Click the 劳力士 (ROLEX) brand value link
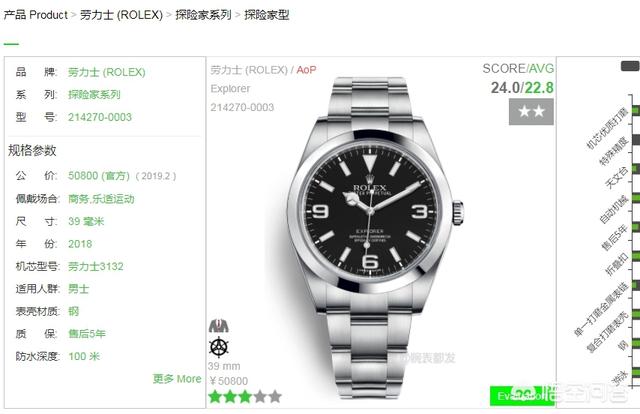This screenshot has height=414, width=640. pyautogui.click(x=107, y=72)
